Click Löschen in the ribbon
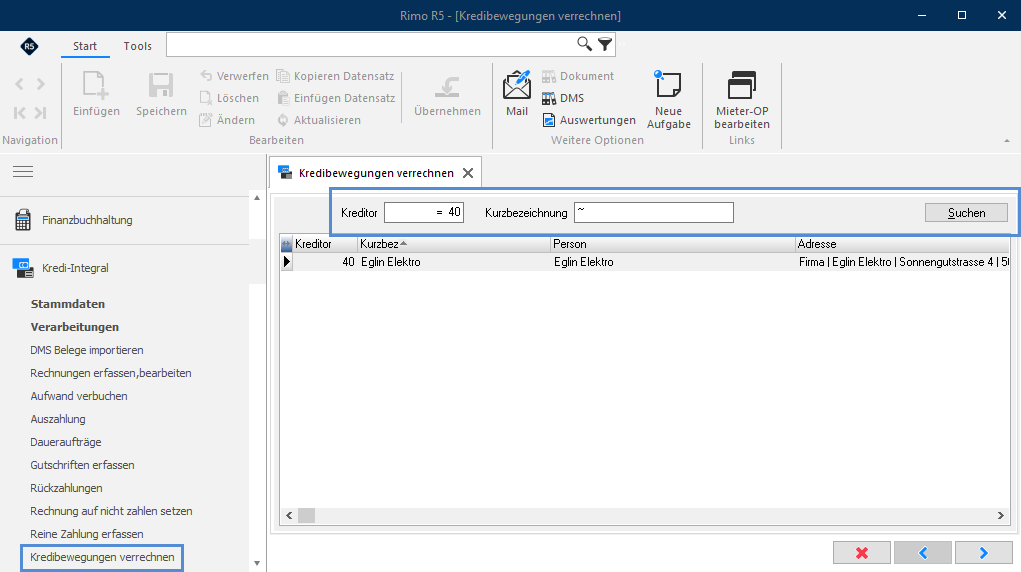 point(229,98)
